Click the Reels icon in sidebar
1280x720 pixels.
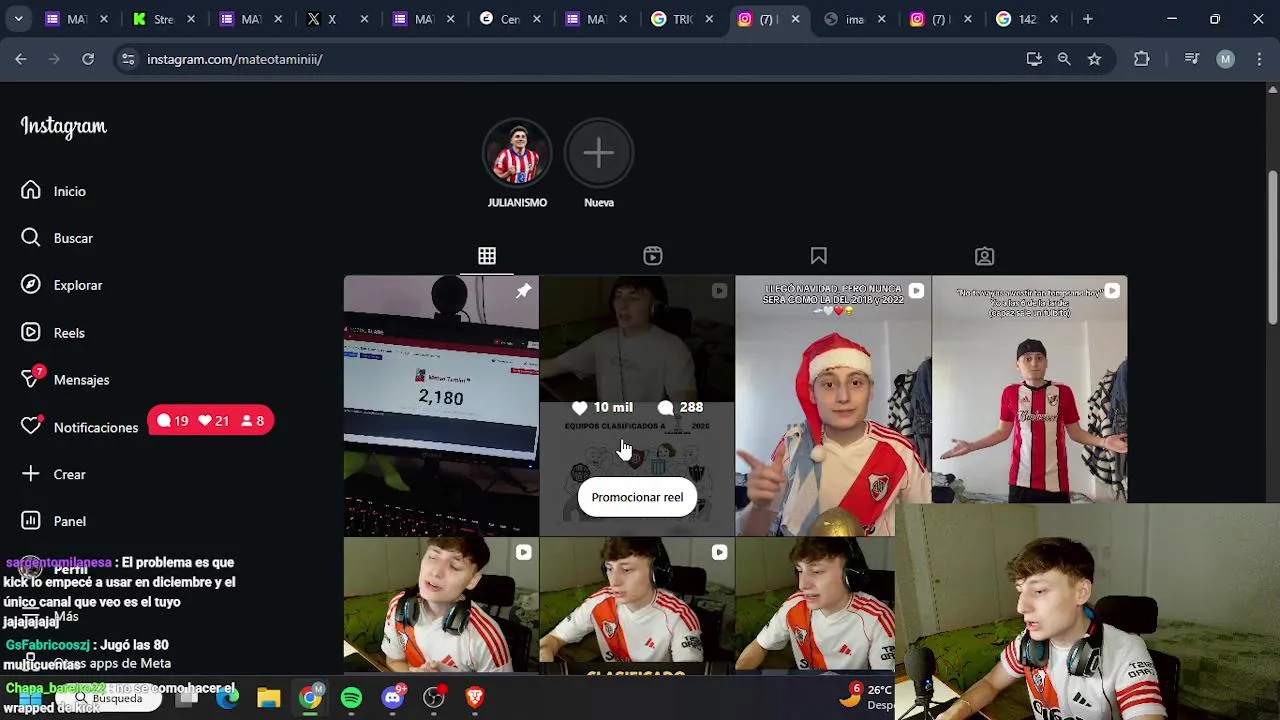click(x=31, y=333)
